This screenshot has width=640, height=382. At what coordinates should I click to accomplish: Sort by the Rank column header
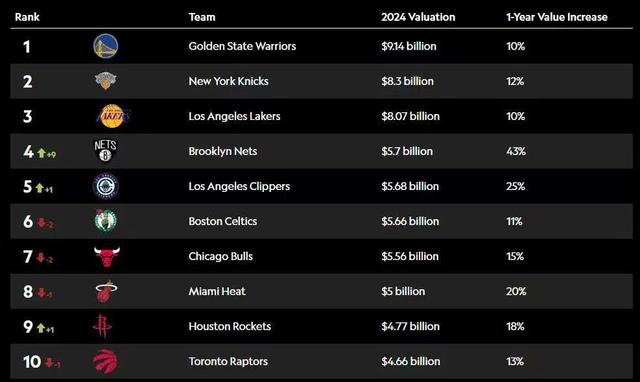(27, 17)
